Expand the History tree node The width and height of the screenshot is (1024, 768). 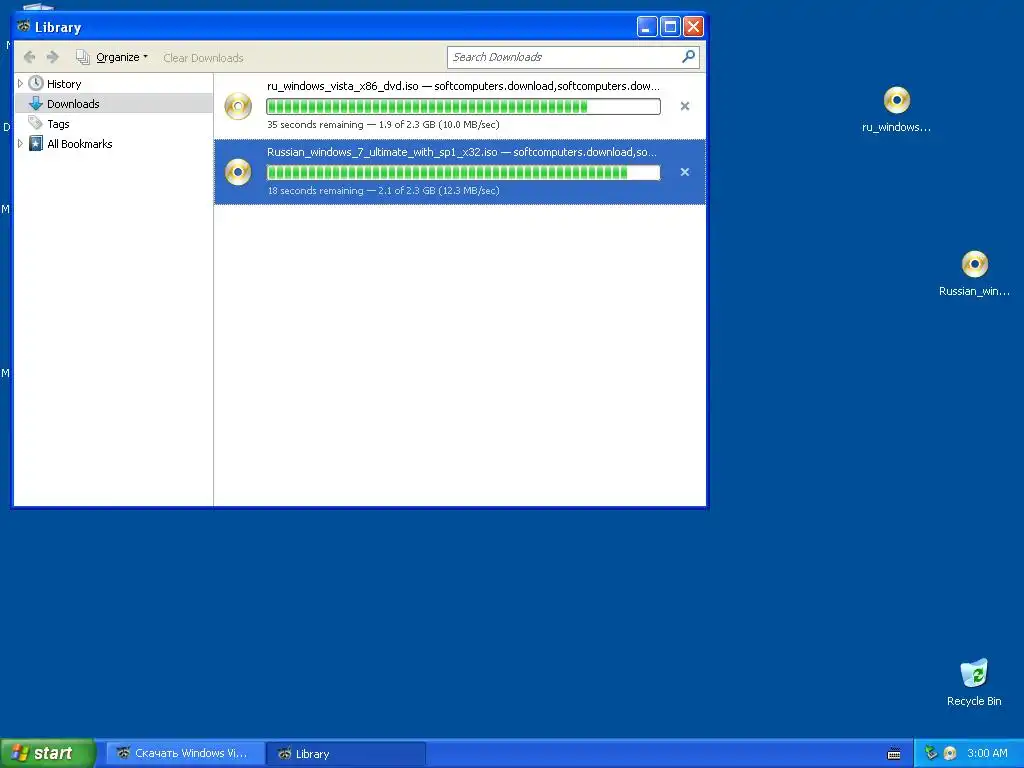click(x=20, y=84)
